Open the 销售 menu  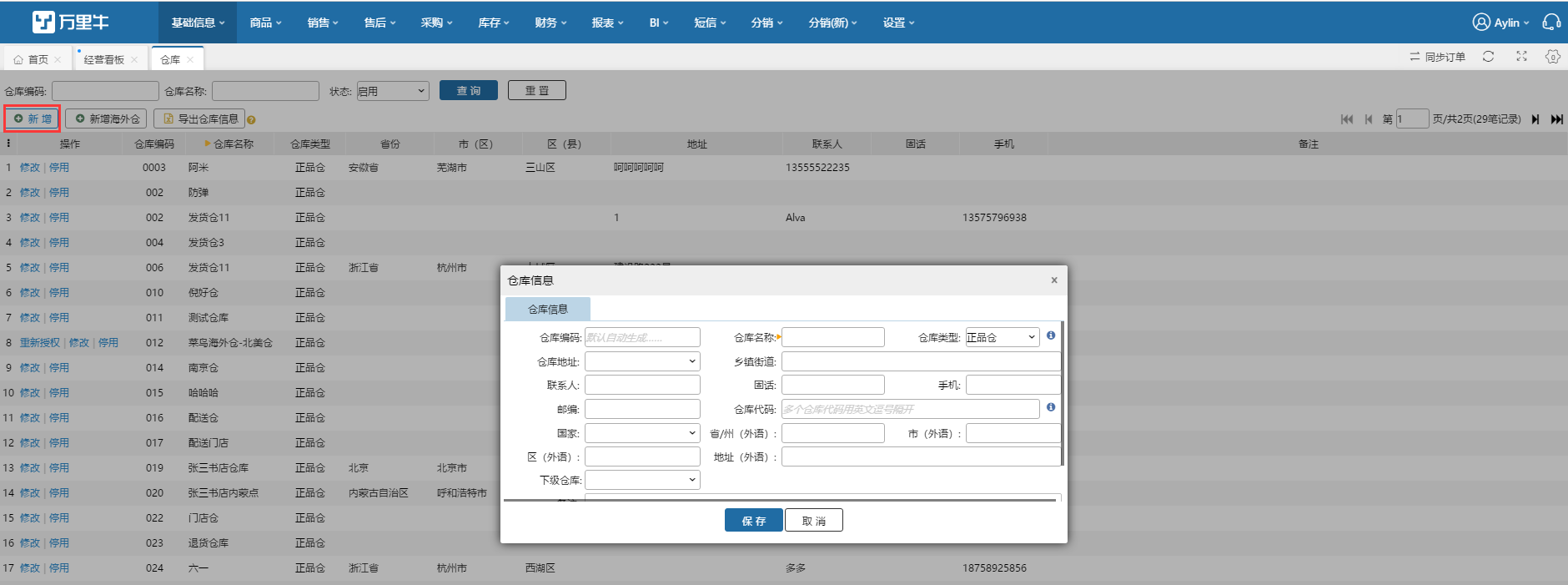(x=323, y=23)
